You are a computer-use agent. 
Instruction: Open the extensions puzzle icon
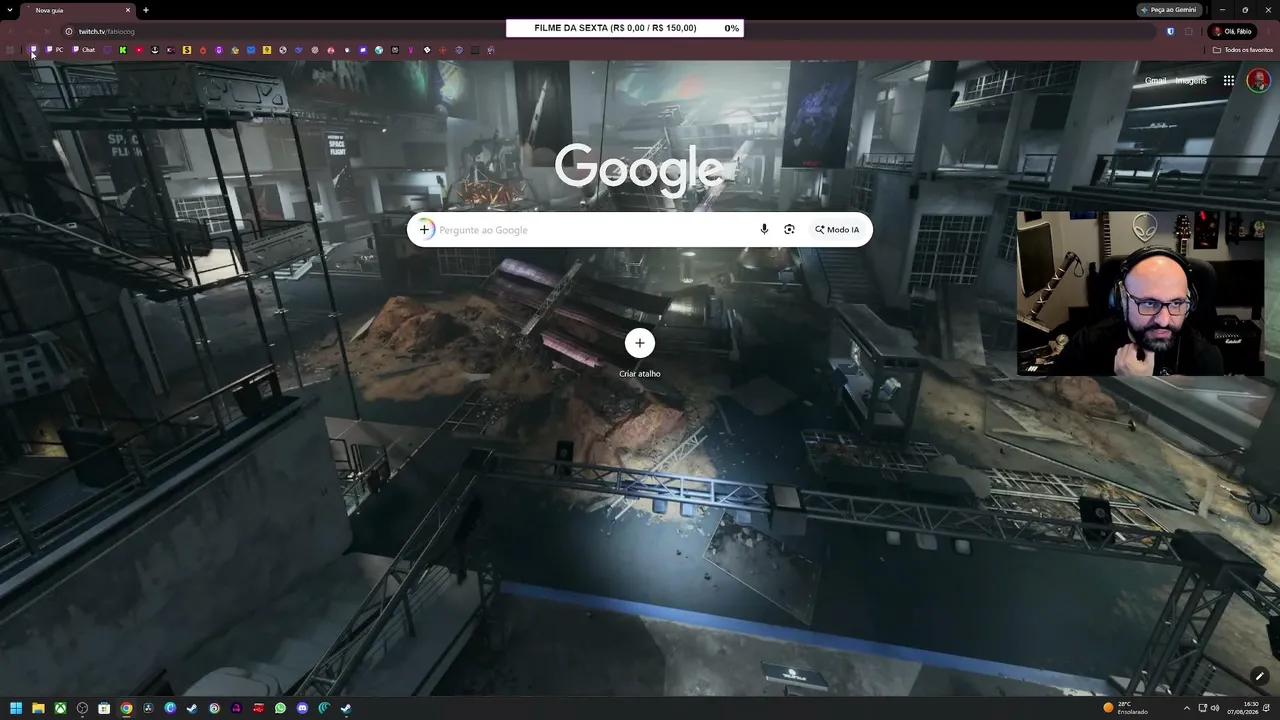tap(1189, 31)
